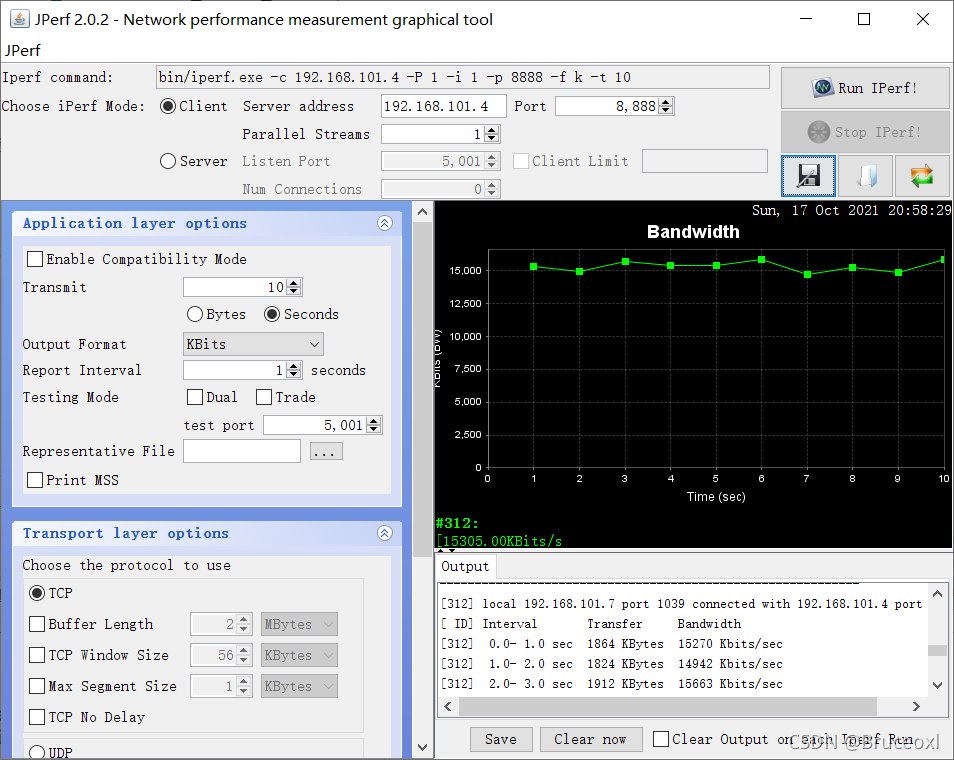954x760 pixels.
Task: Click the Clear now button
Action: point(590,739)
